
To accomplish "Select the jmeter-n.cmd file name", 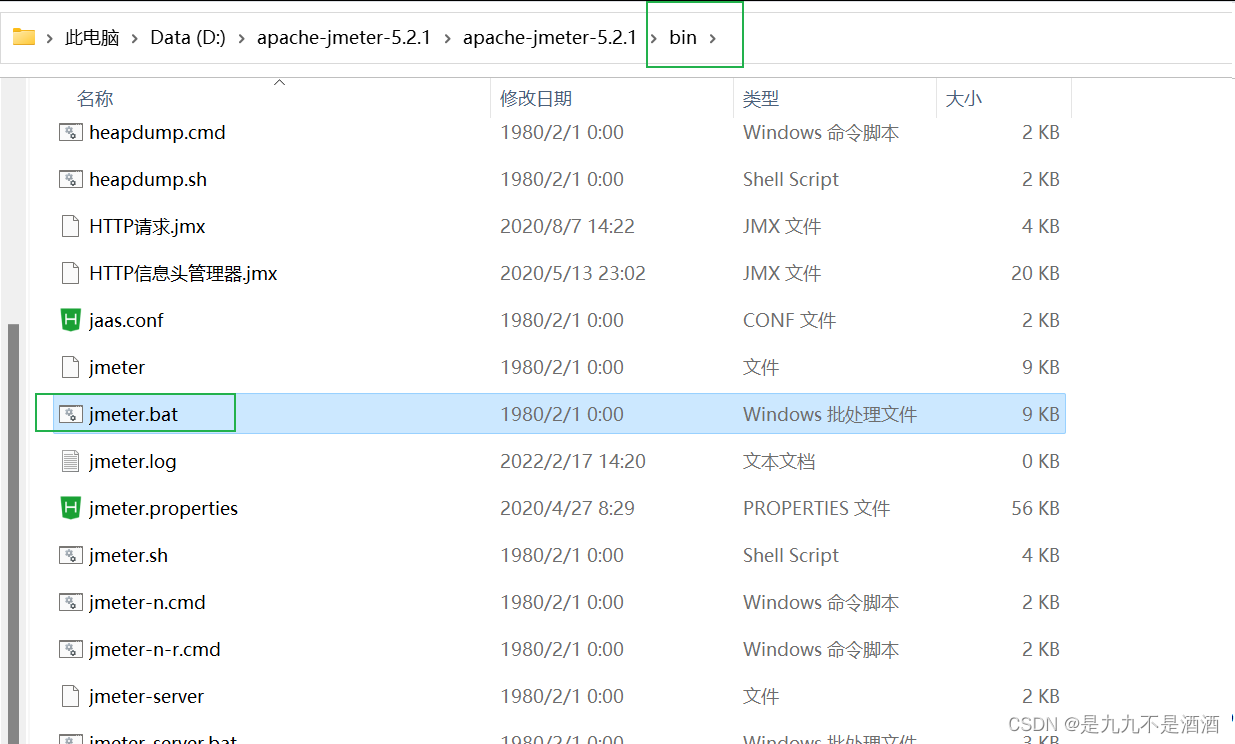I will click(147, 602).
